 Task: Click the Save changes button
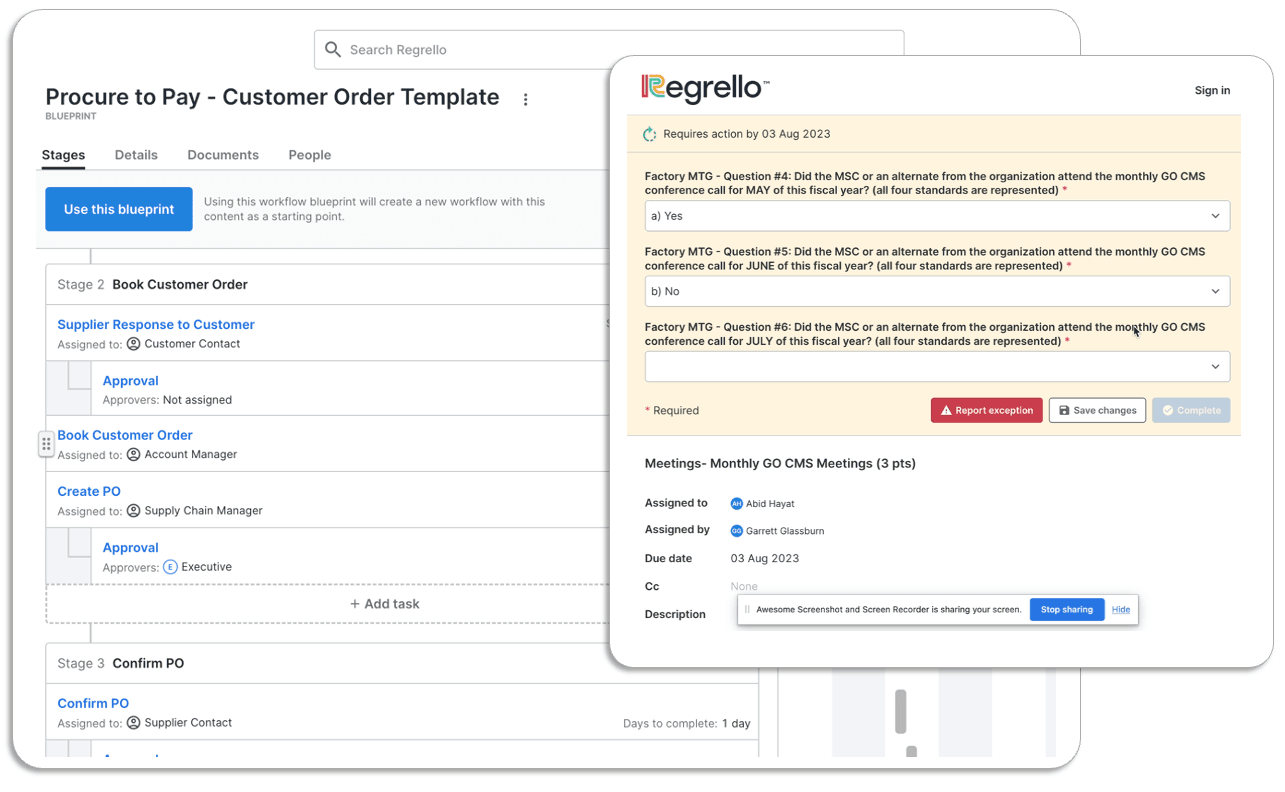(1097, 410)
